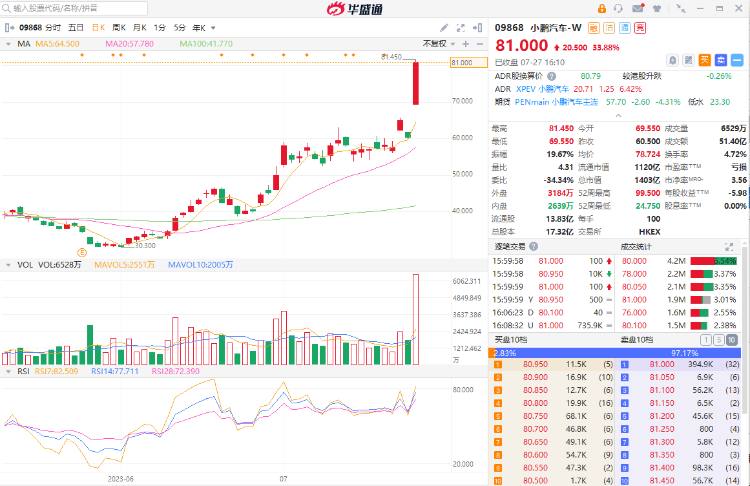Switch chart to 分时 intraday view
The width and height of the screenshot is (750, 486).
coord(51,27)
